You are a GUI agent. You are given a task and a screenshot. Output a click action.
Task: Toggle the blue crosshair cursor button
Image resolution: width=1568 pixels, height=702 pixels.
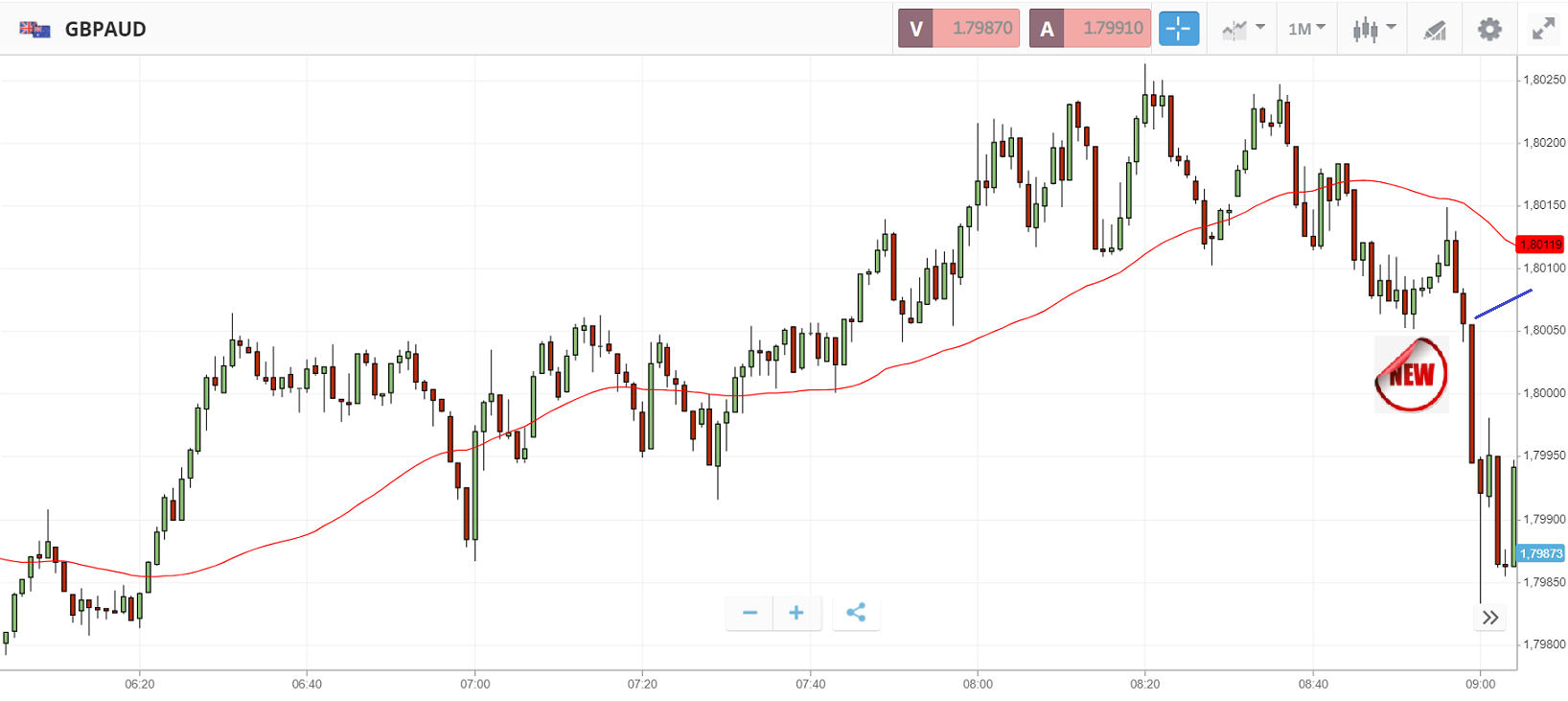click(1178, 29)
